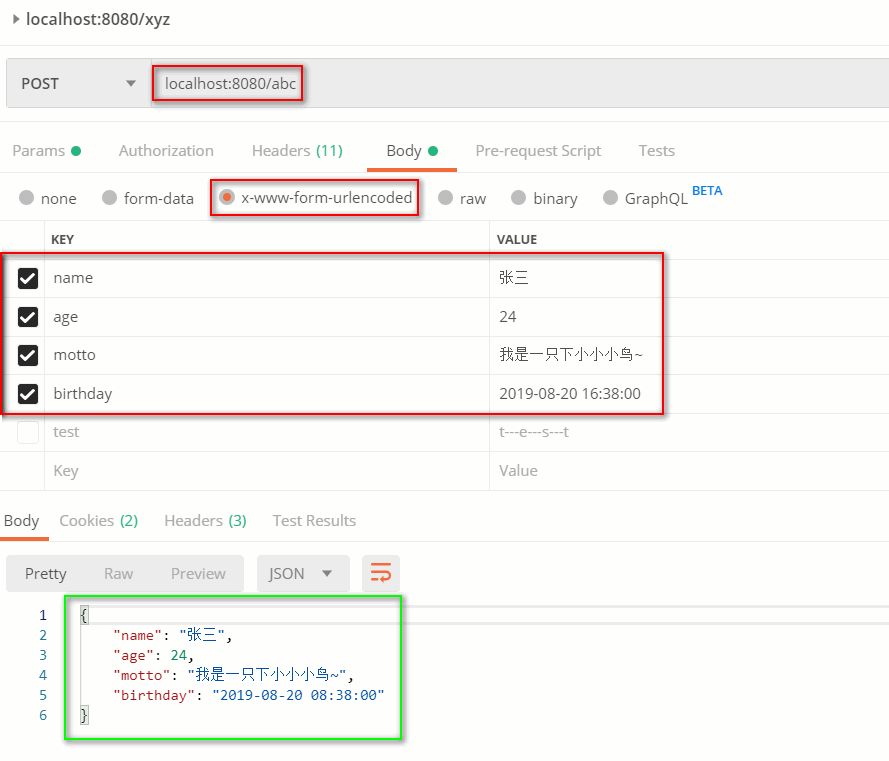889x761 pixels.
Task: Enable the test parameter row
Action: tap(27, 431)
